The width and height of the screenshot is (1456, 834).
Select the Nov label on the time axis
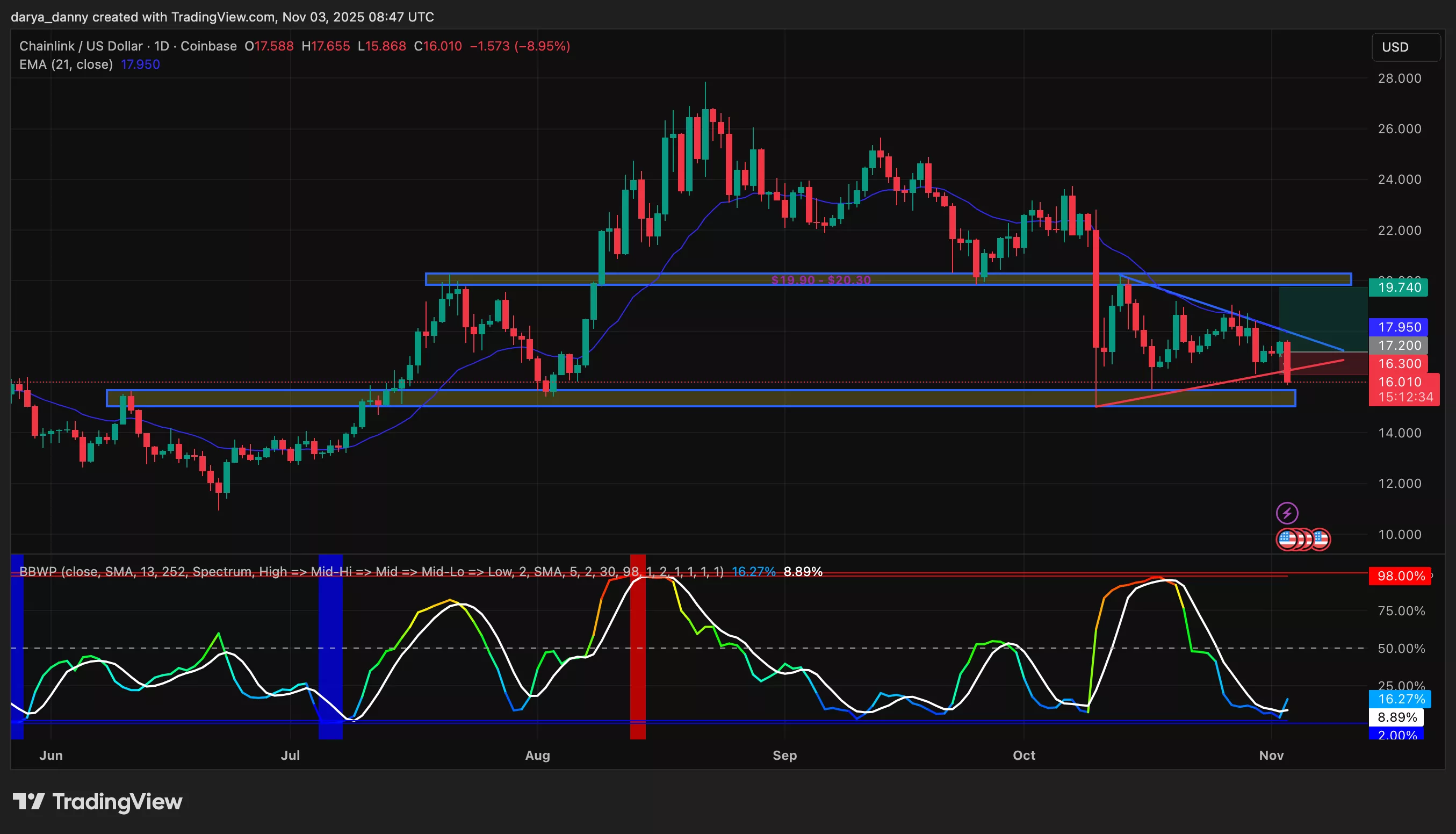tap(1272, 756)
